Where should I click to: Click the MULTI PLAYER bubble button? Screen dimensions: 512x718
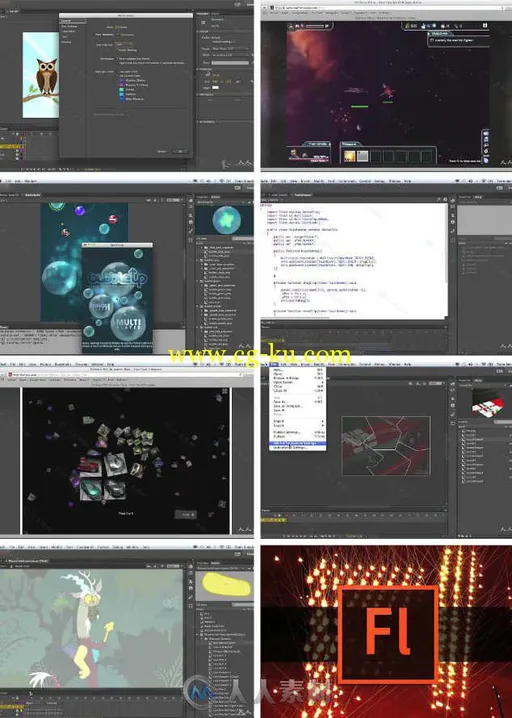pos(129,321)
